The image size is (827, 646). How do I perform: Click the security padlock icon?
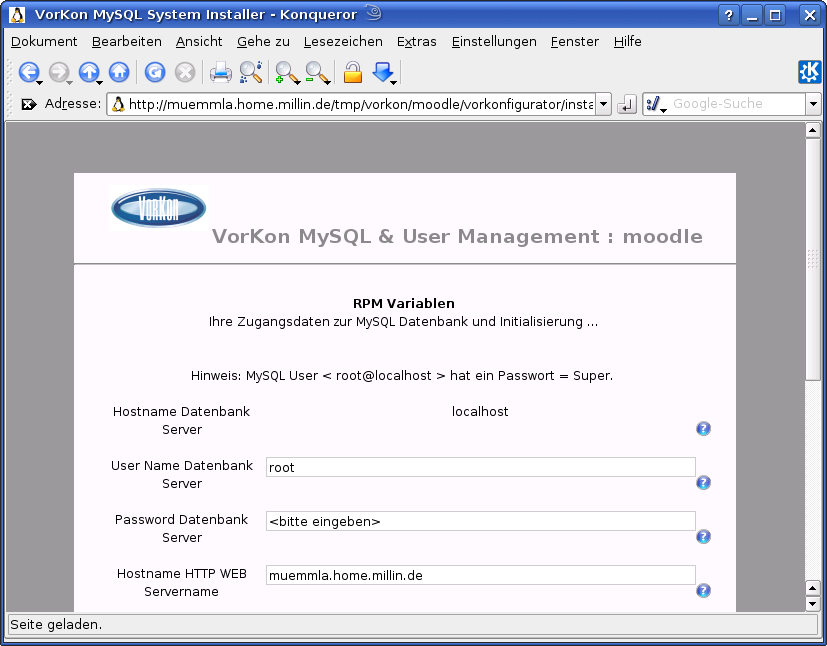pos(353,72)
